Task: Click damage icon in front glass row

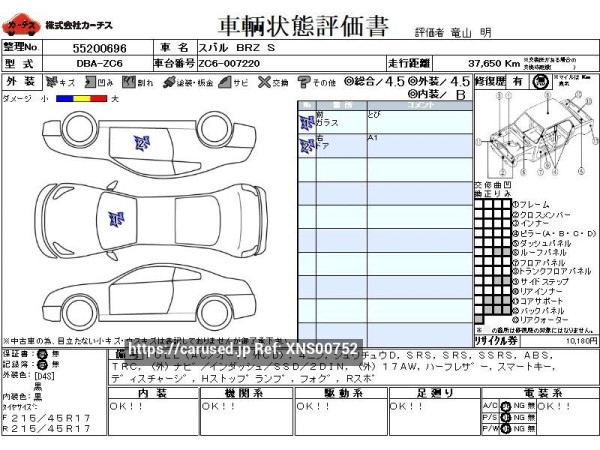Action: [x=306, y=122]
